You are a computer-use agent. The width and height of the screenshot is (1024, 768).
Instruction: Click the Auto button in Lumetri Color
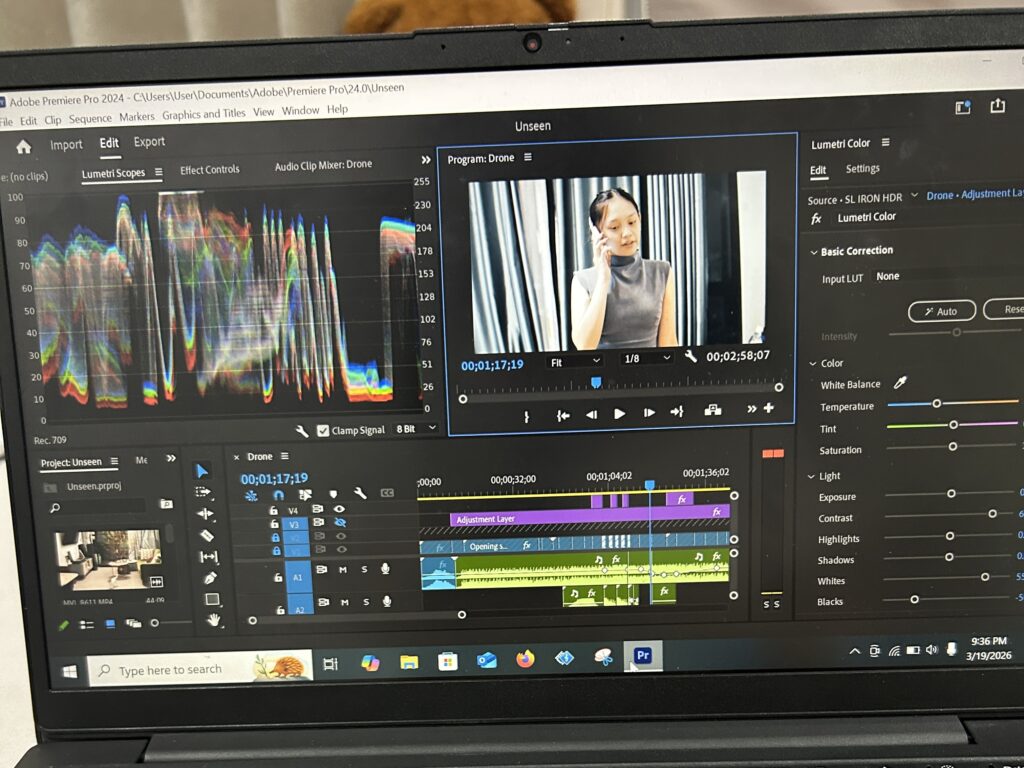(940, 311)
